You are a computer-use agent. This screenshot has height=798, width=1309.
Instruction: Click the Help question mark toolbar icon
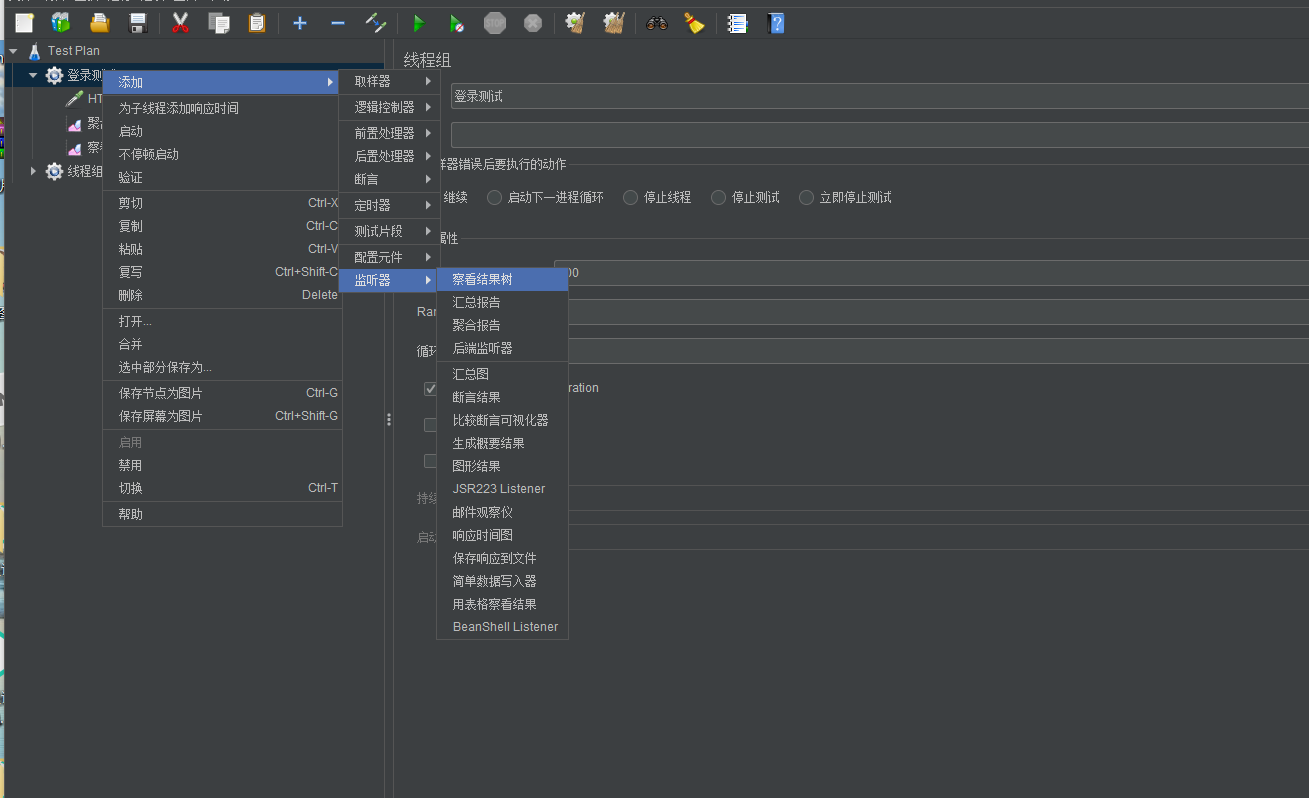tap(775, 22)
